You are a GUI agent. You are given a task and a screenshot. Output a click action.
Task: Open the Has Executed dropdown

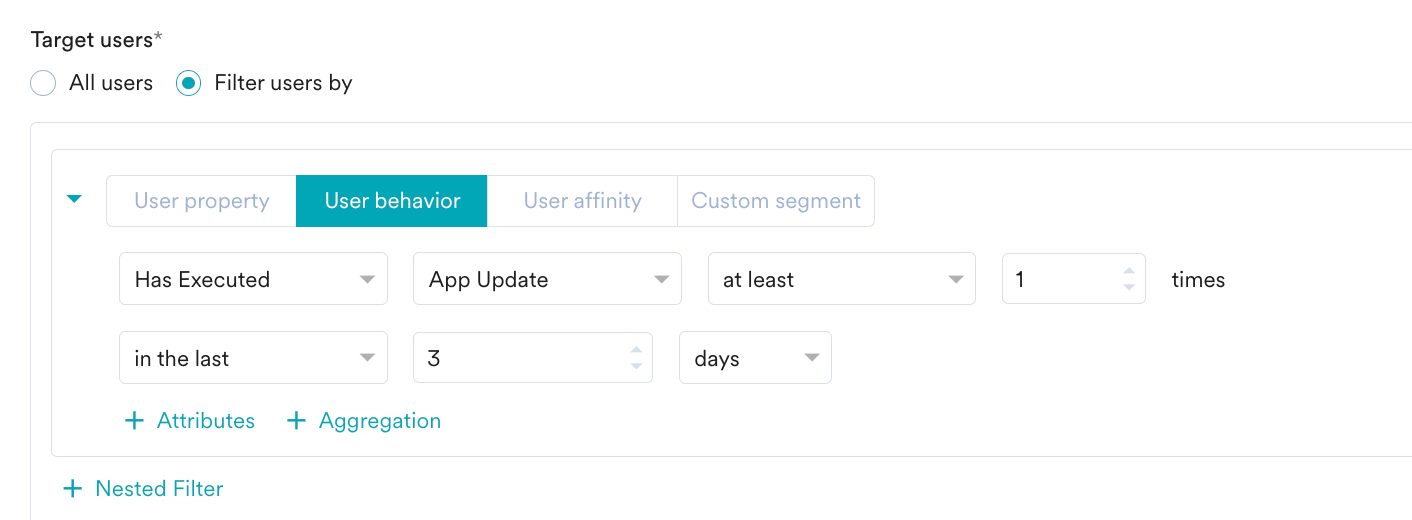coord(253,279)
